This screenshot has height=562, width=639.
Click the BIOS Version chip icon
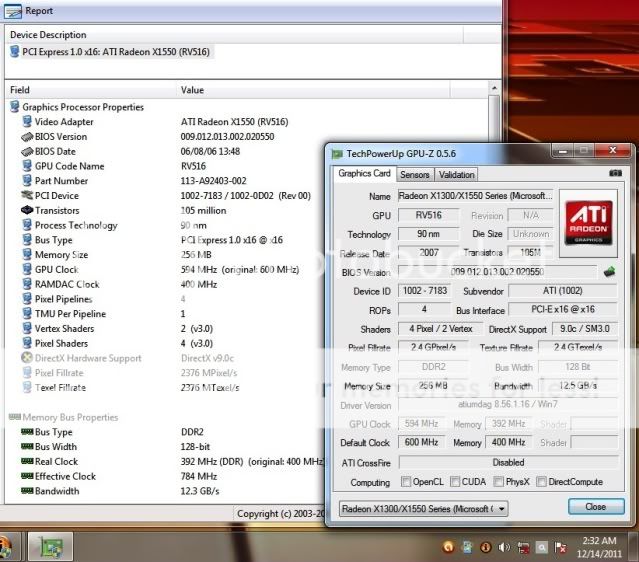pos(27,137)
